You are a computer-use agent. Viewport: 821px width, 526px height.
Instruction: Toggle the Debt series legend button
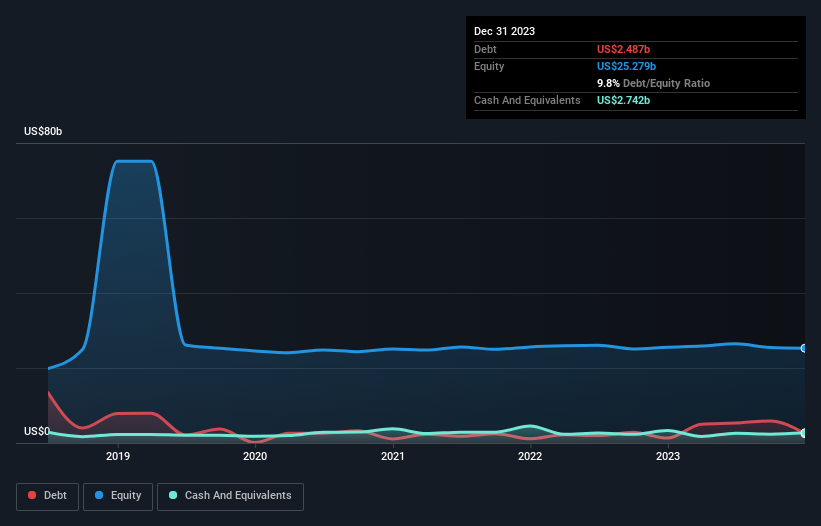point(48,496)
